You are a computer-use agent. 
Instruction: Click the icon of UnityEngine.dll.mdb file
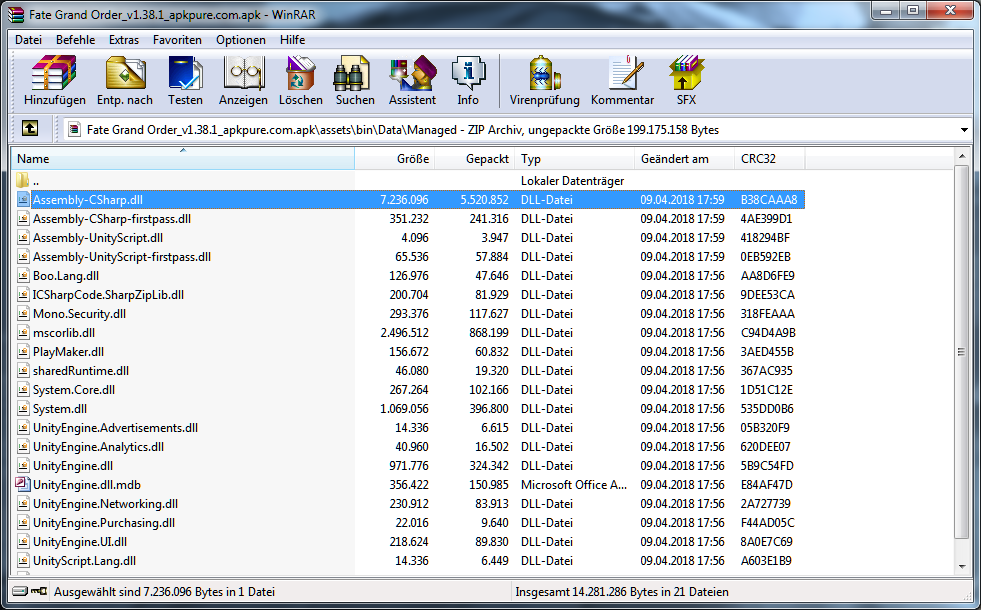coord(23,484)
